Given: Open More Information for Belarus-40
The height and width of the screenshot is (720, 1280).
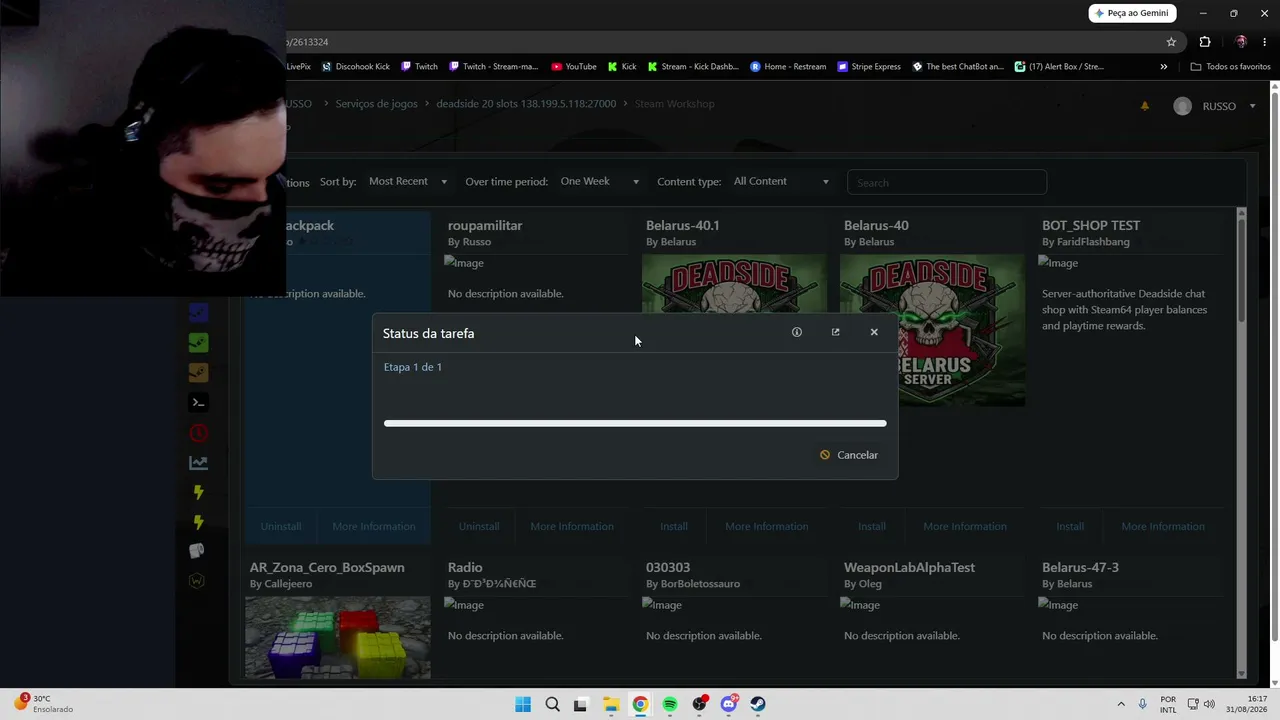Looking at the screenshot, I should [965, 527].
